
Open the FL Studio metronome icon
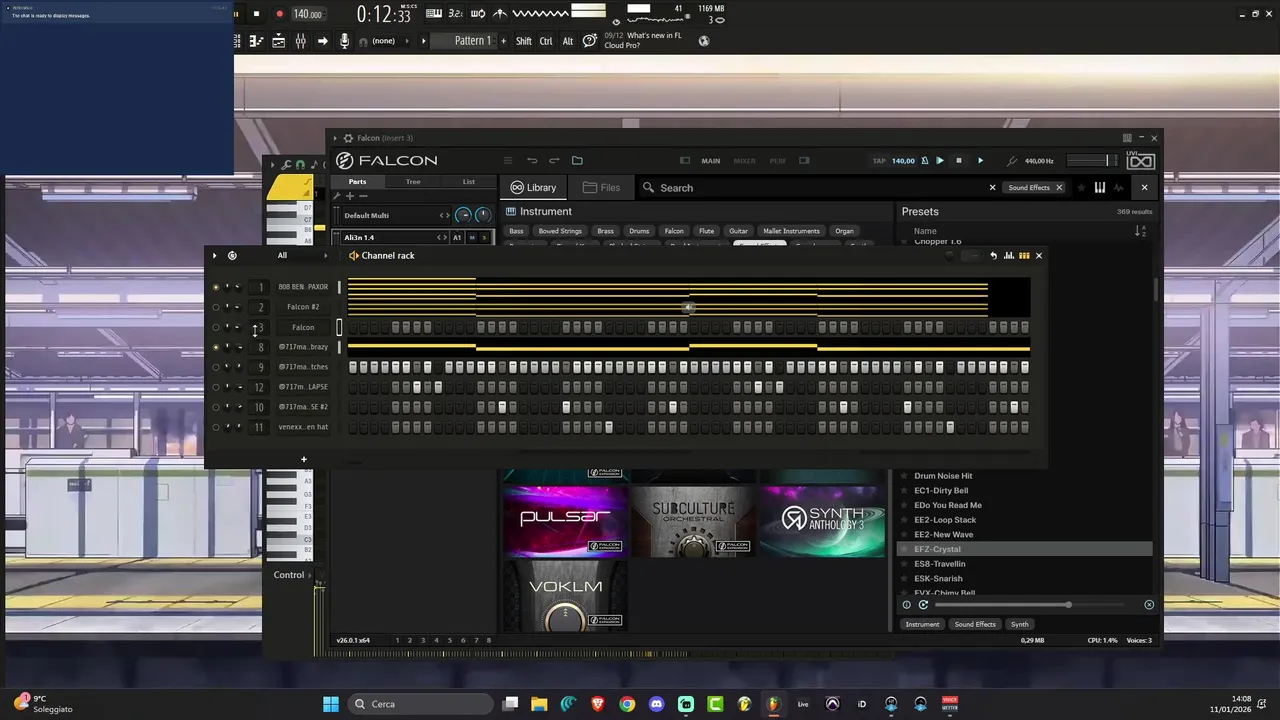pyautogui.click(x=499, y=13)
